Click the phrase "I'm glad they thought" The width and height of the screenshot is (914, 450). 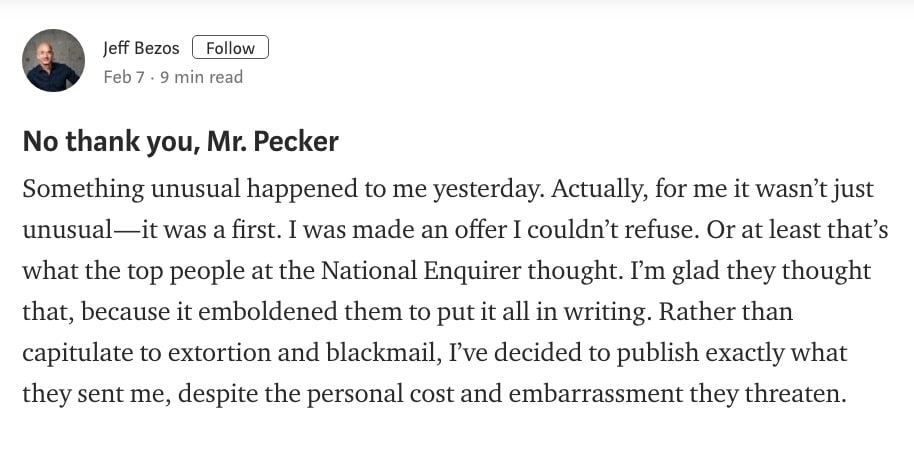point(751,271)
